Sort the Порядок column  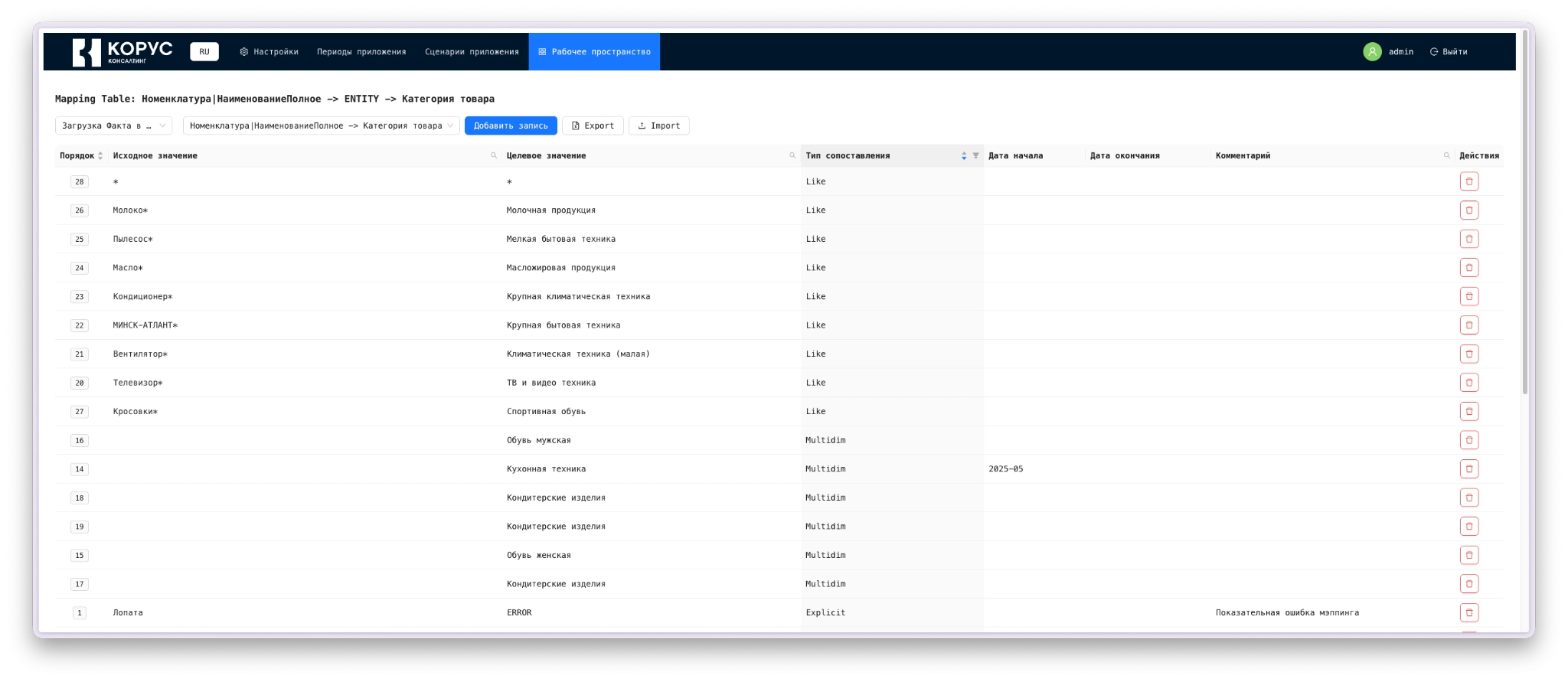(x=100, y=155)
